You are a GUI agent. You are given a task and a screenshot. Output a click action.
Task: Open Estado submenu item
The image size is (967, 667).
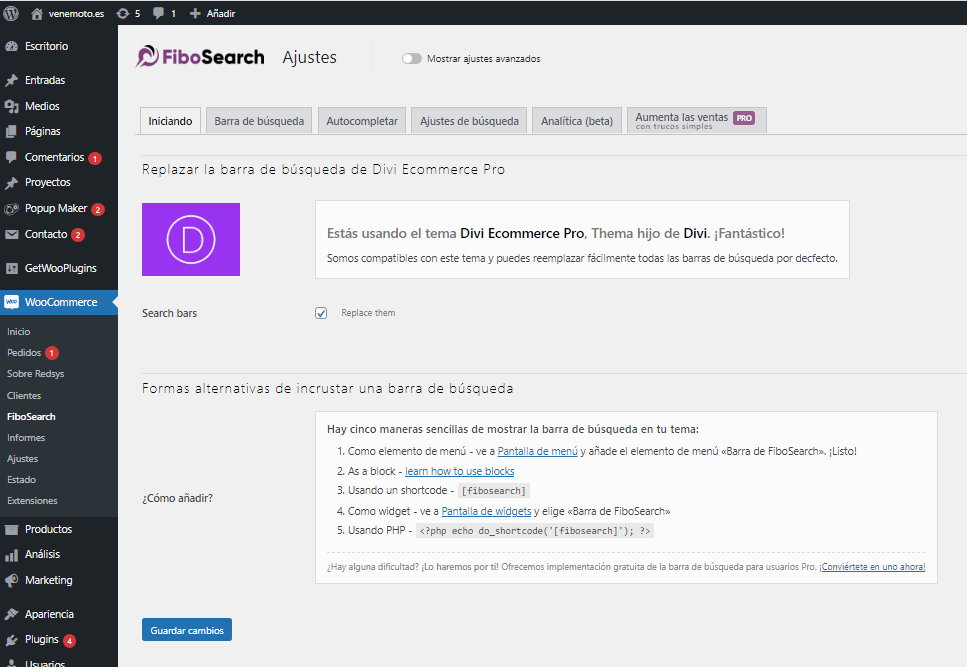[22, 480]
